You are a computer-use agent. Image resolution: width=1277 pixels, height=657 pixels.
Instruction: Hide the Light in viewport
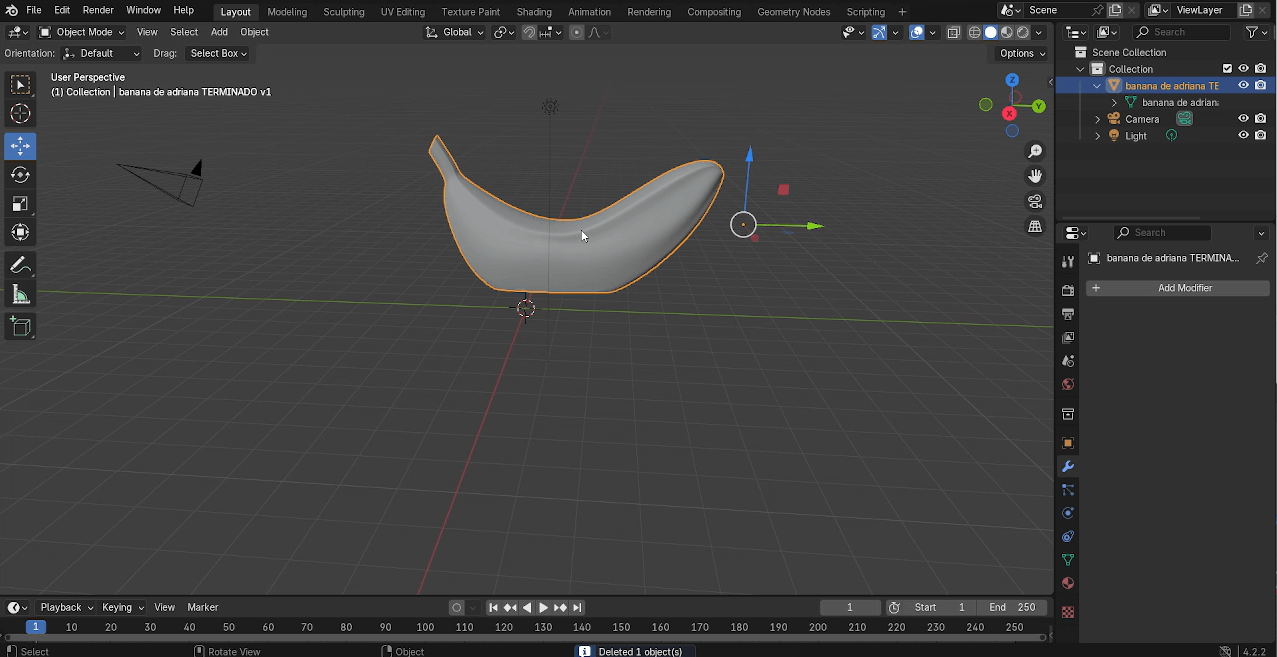tap(1244, 135)
